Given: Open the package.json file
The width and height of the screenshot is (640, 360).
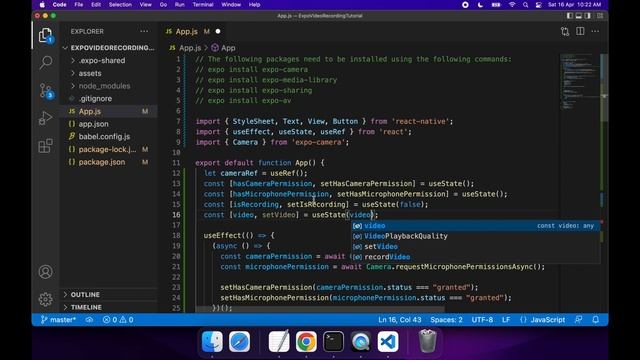Looking at the screenshot, I should [x=109, y=162].
